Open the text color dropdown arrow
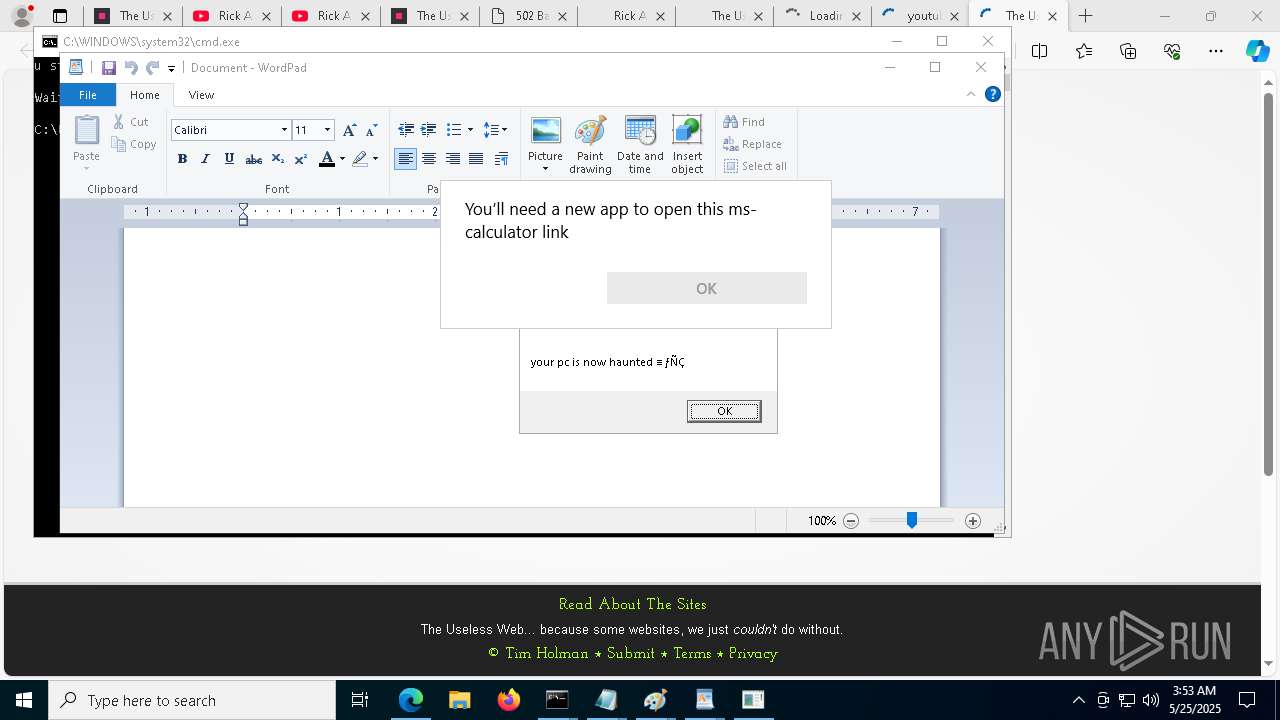 (x=342, y=159)
